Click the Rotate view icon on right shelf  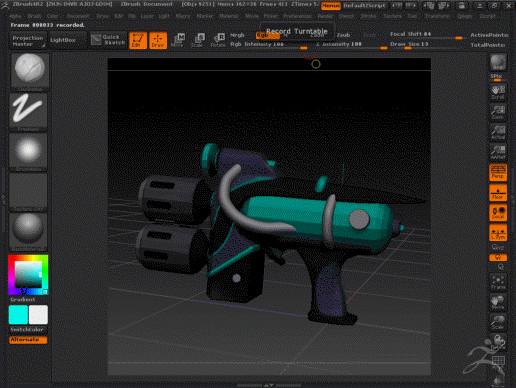(x=498, y=342)
